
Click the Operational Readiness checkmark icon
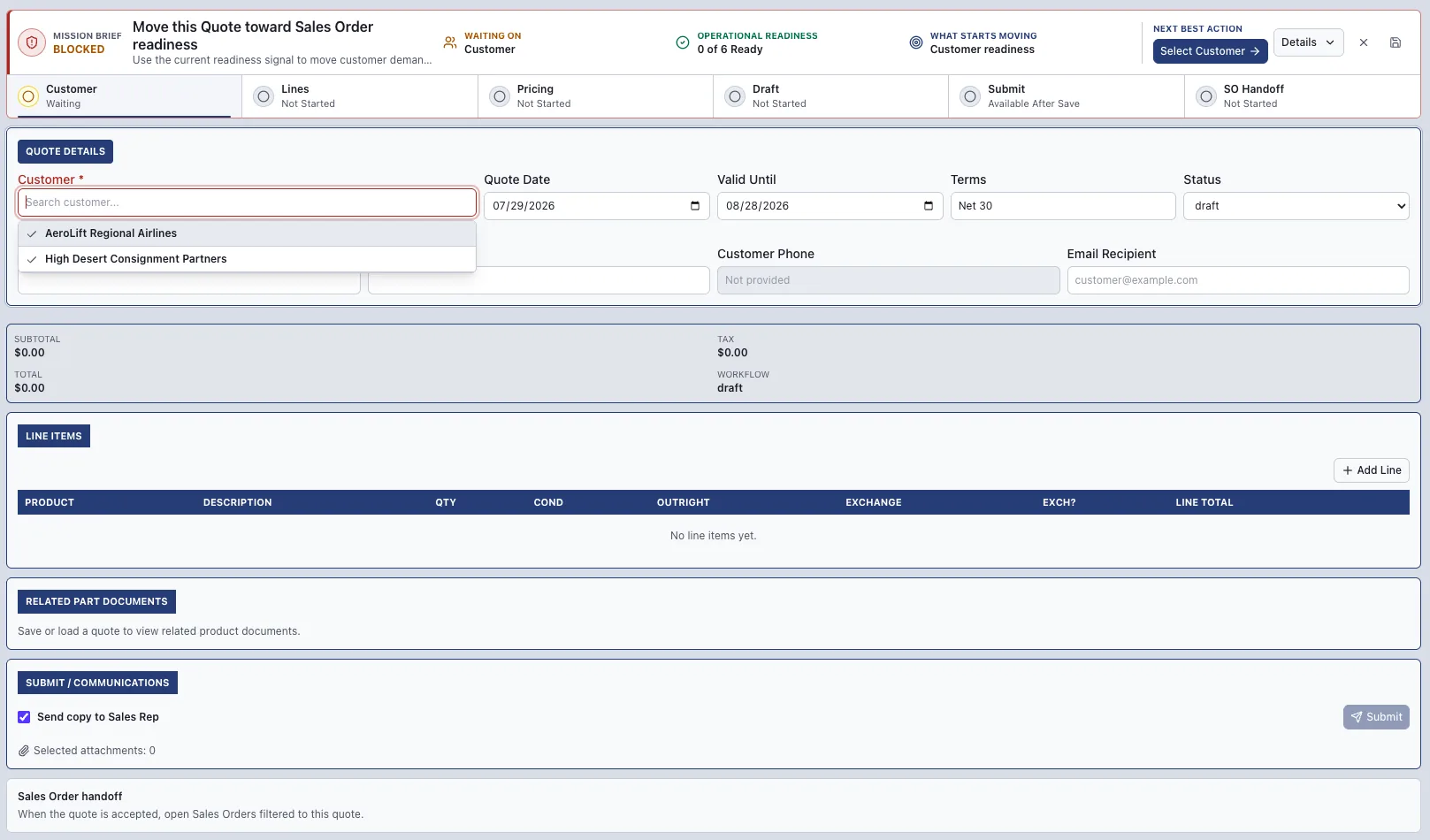coord(683,42)
